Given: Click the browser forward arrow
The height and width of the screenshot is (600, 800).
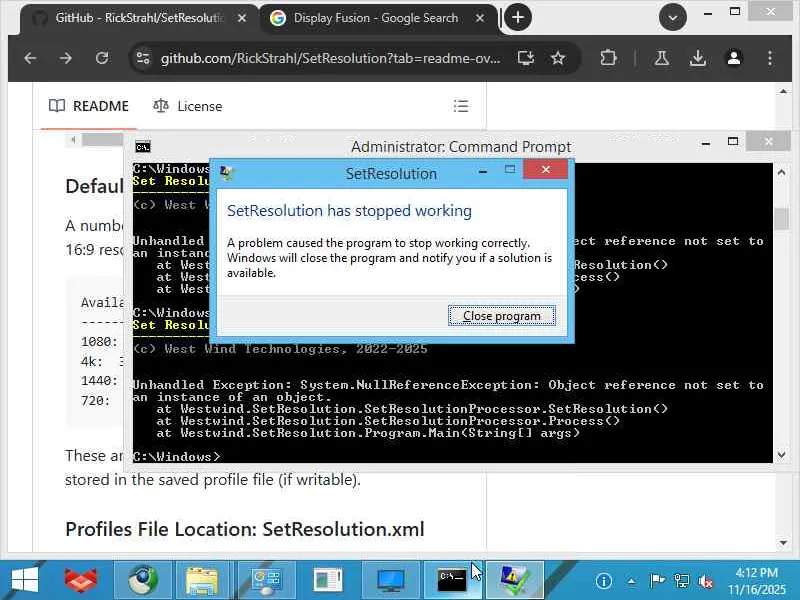Looking at the screenshot, I should [x=65, y=58].
